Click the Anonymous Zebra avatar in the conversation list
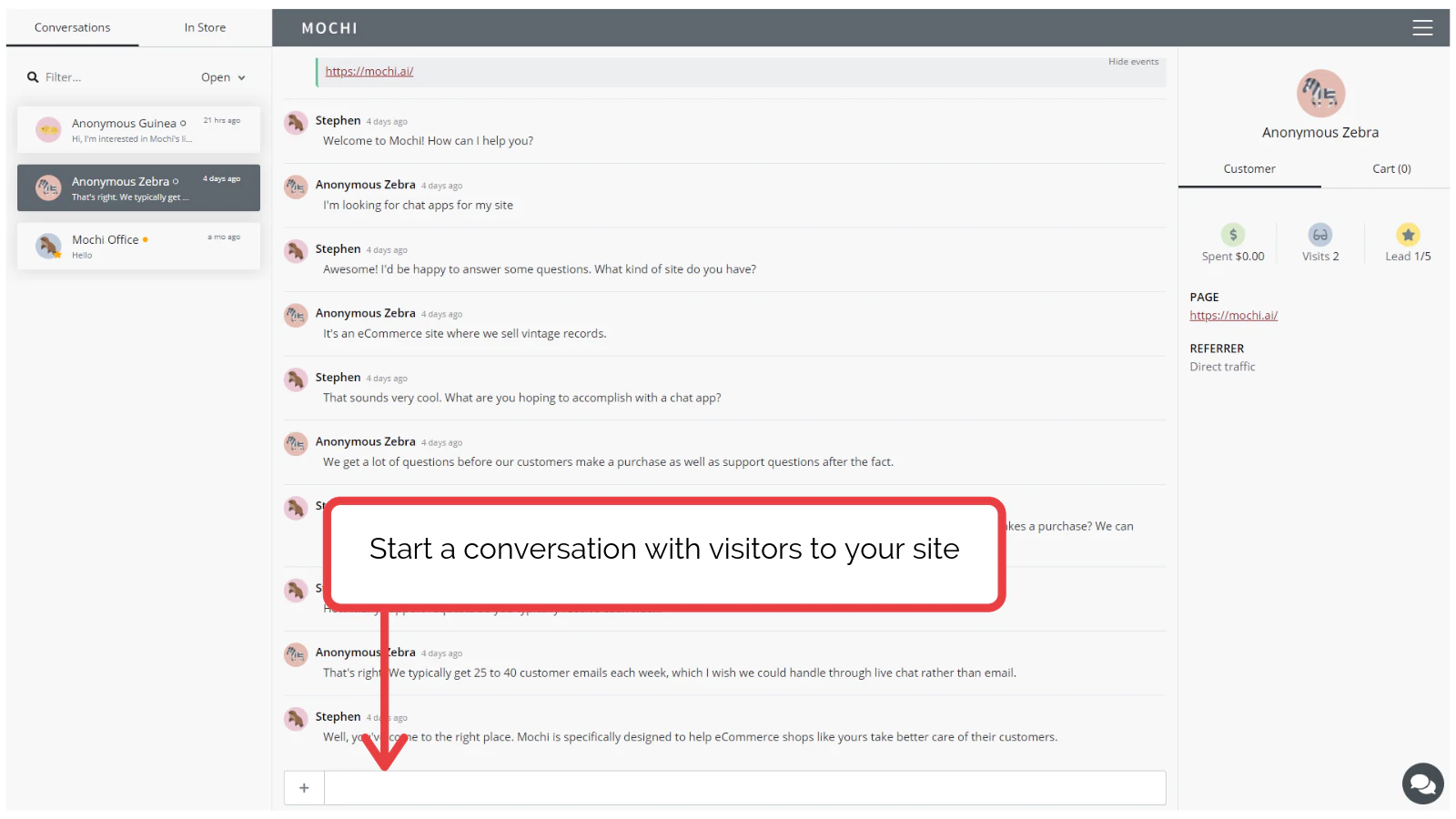The height and width of the screenshot is (819, 1456). tap(48, 187)
